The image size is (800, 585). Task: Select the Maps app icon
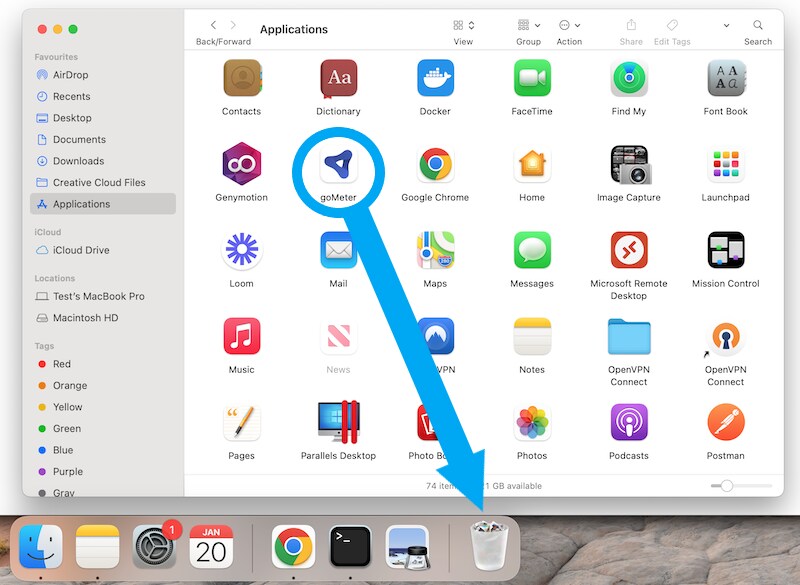(x=435, y=250)
